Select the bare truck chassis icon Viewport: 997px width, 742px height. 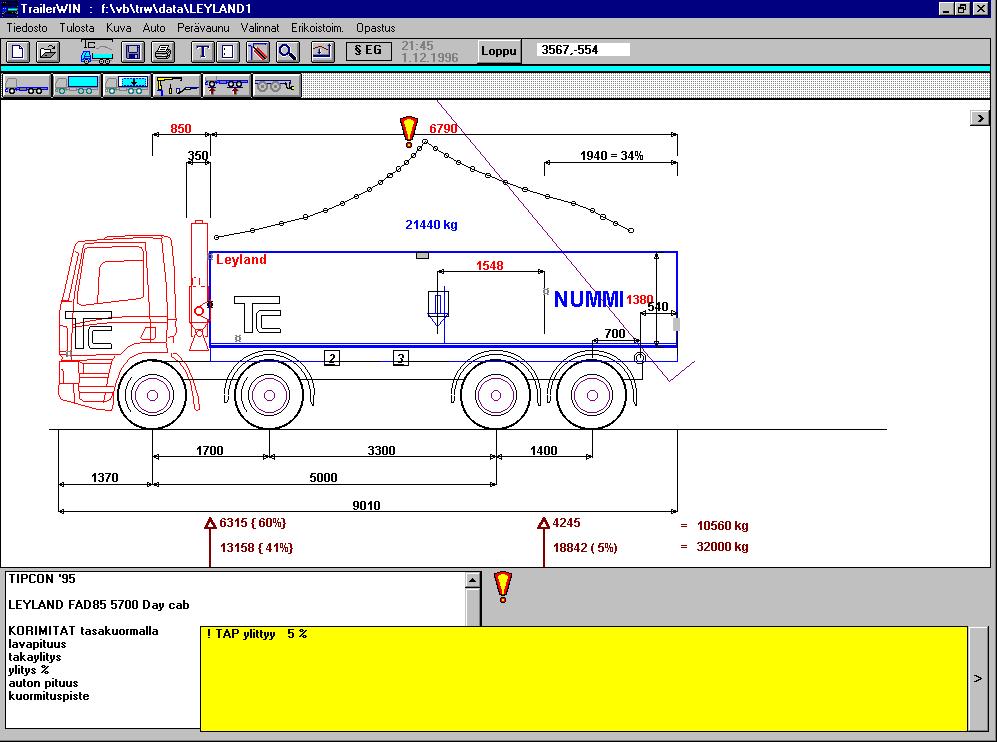[26, 85]
